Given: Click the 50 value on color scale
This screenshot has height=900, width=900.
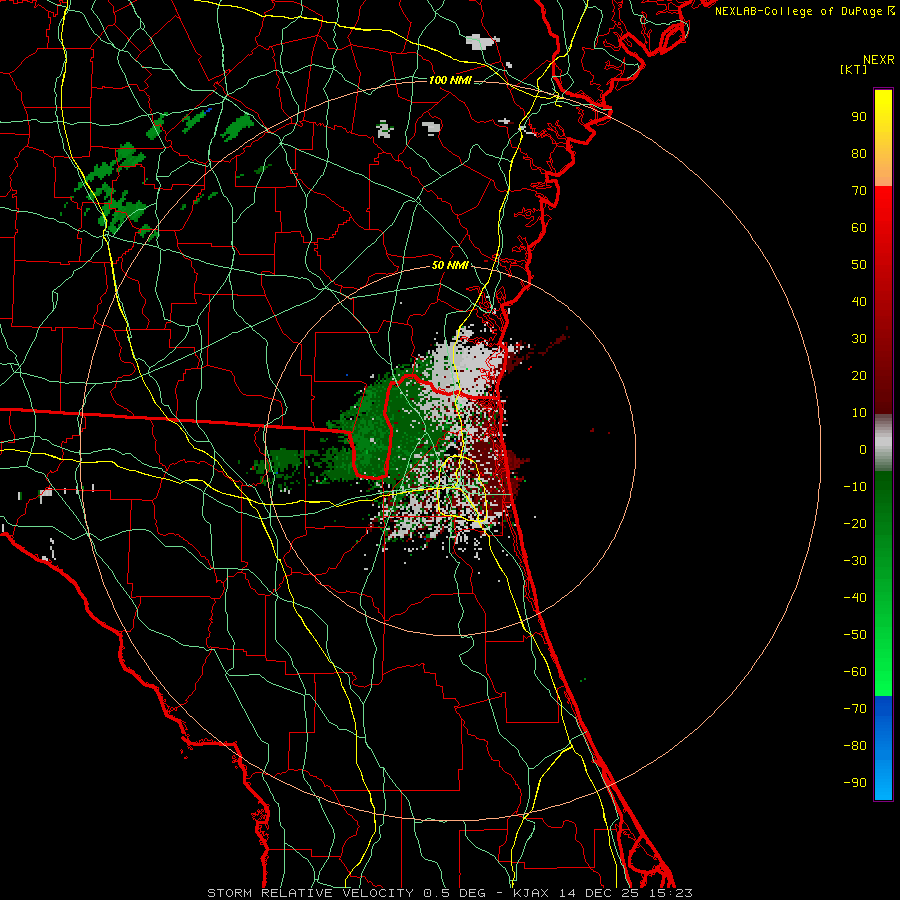Looking at the screenshot, I should tap(859, 265).
